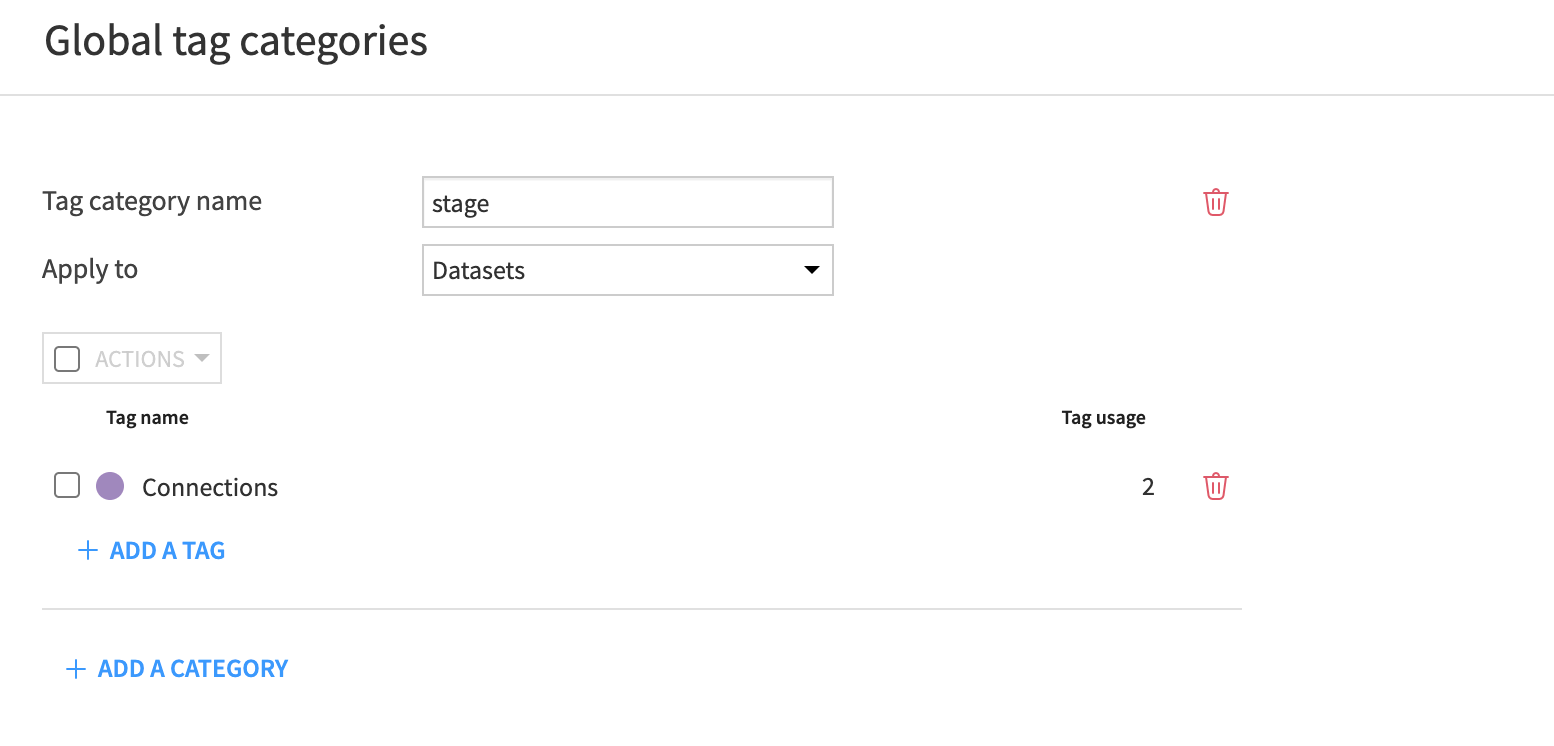Click the plus icon beside ADD A CATEGORY
Image resolution: width=1554 pixels, height=746 pixels.
point(76,668)
